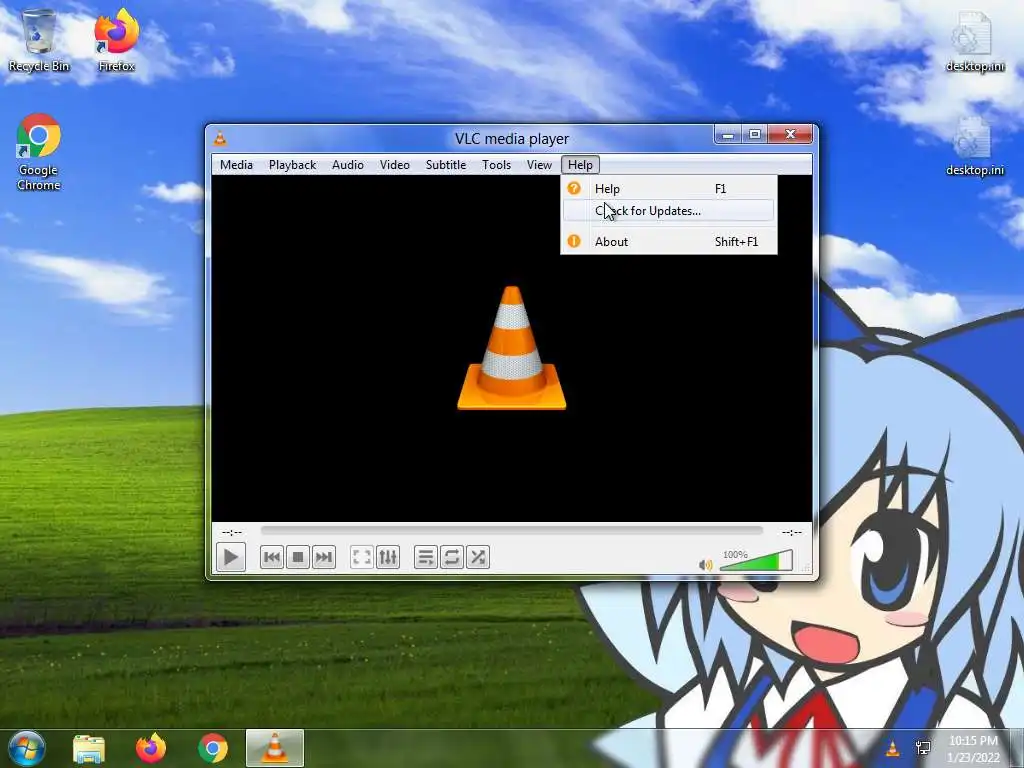Click the VLC video display area

coord(511,348)
